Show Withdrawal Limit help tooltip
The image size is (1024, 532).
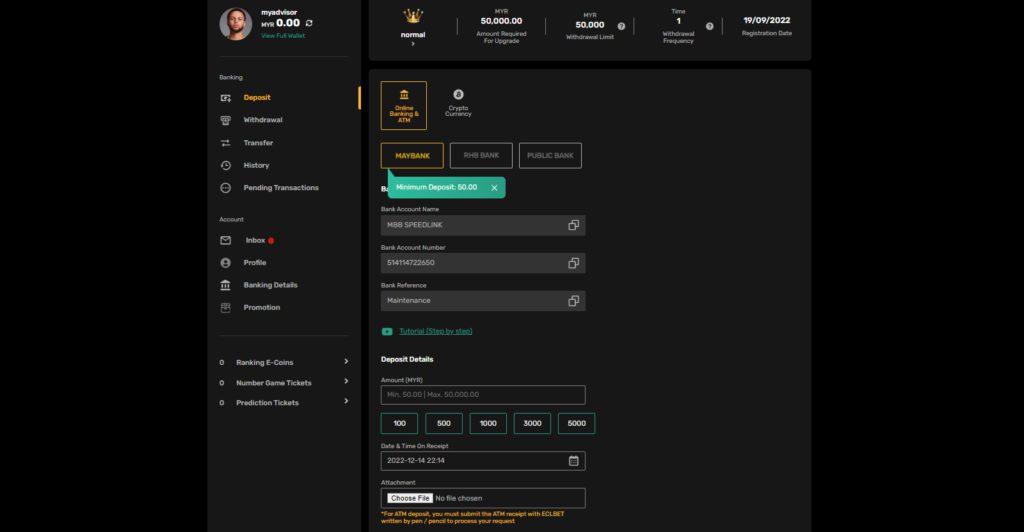621,26
